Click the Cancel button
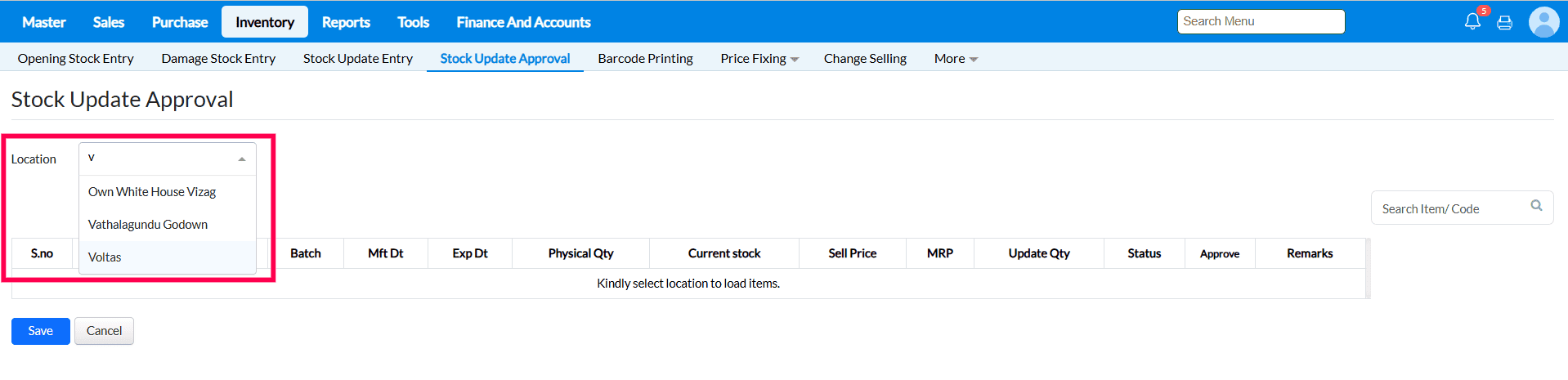This screenshot has height=380, width=1568. click(x=104, y=331)
